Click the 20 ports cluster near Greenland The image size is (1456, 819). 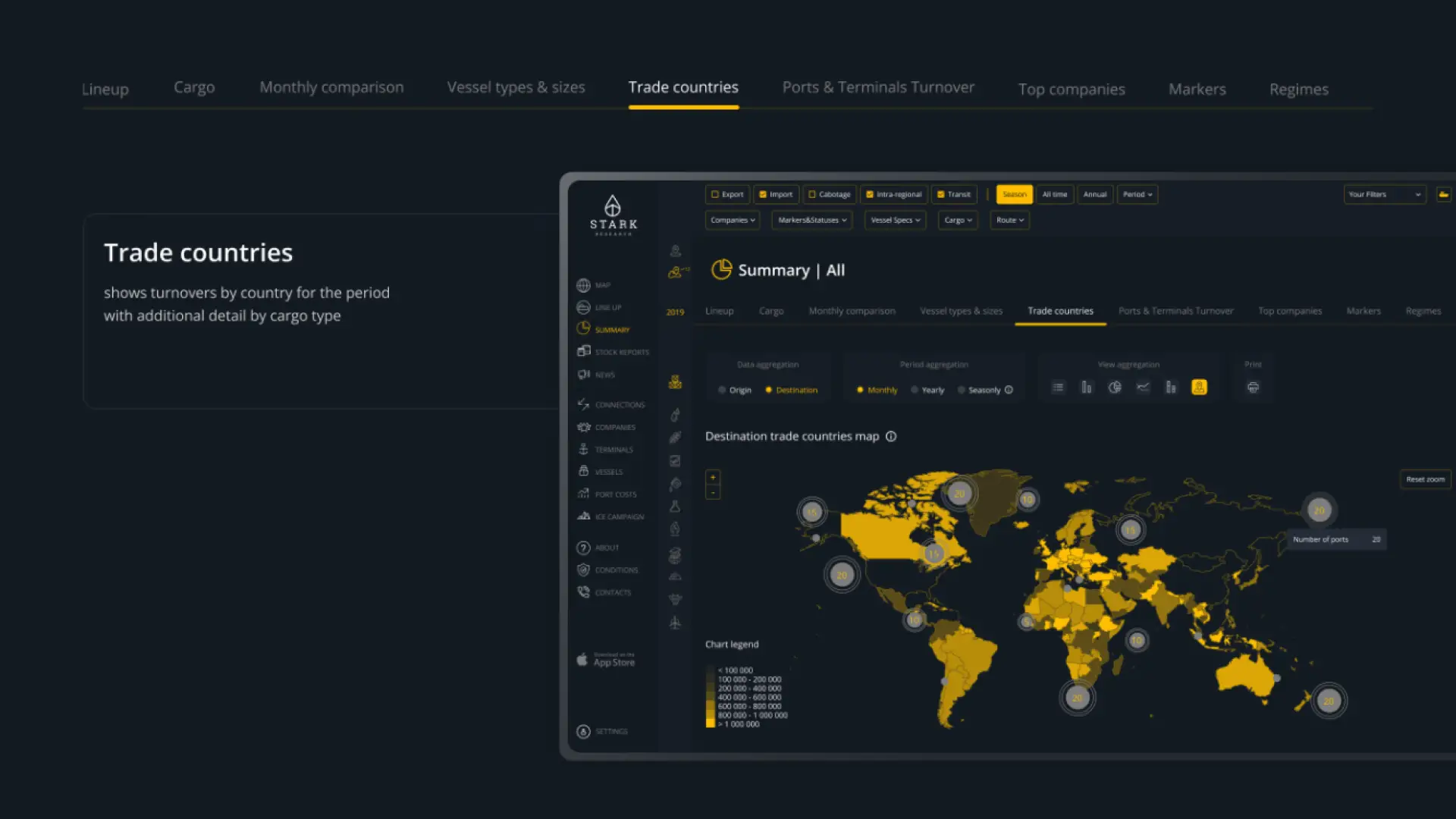(959, 494)
